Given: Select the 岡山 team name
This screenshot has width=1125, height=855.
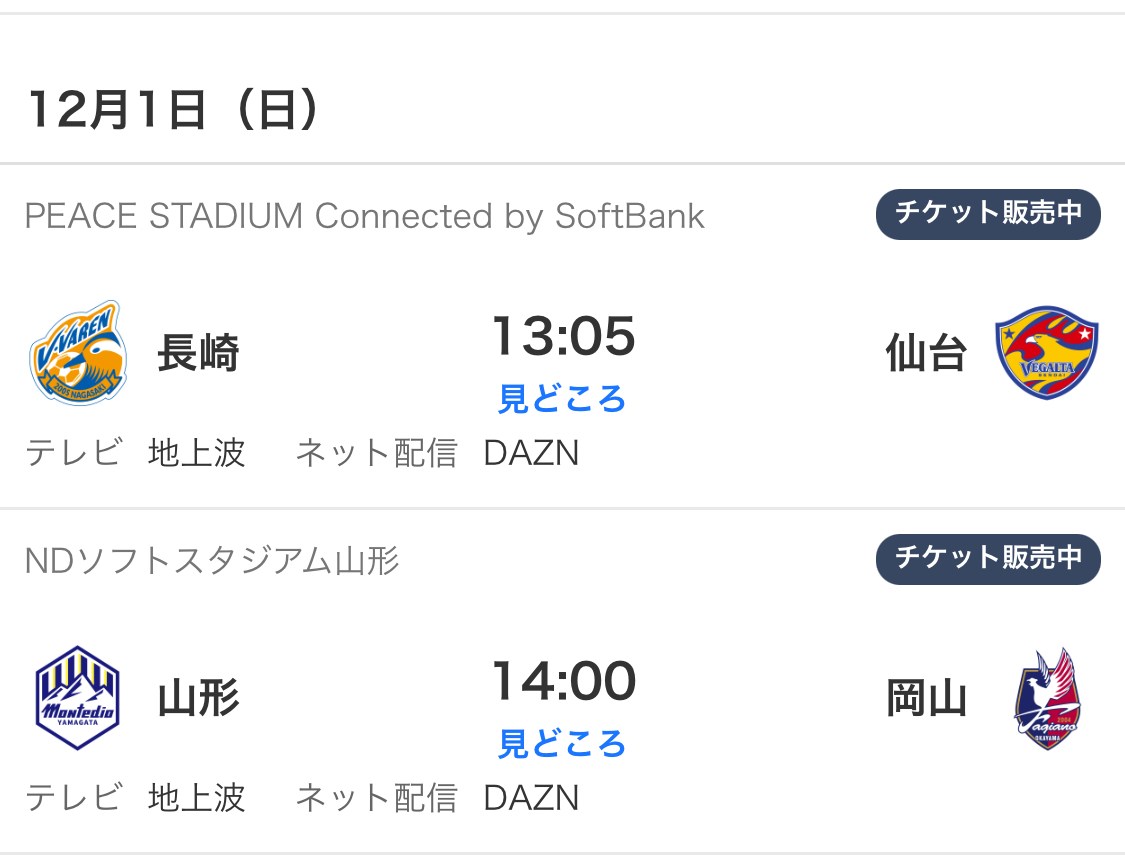Looking at the screenshot, I should click(x=926, y=699).
